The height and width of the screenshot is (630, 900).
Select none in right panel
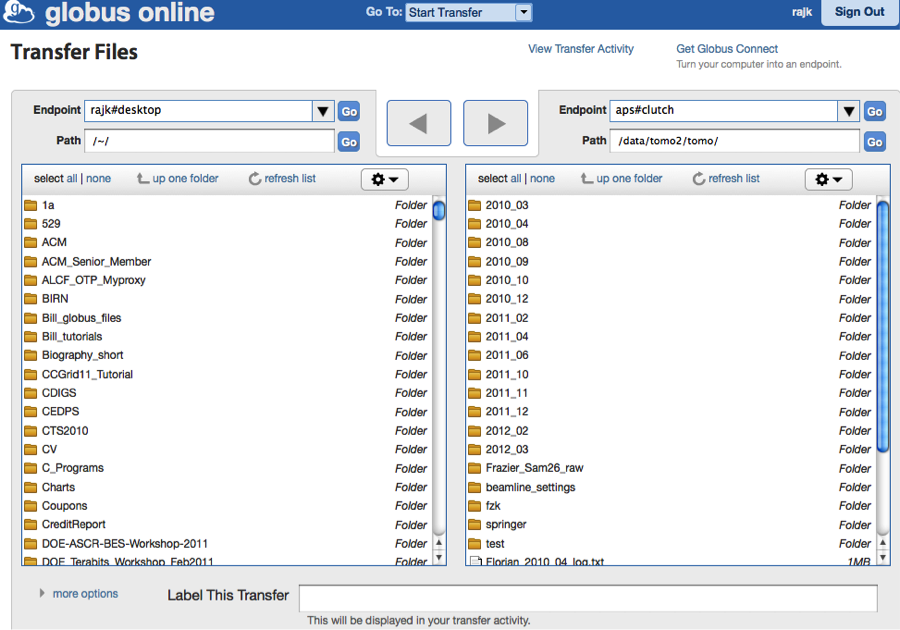point(542,178)
